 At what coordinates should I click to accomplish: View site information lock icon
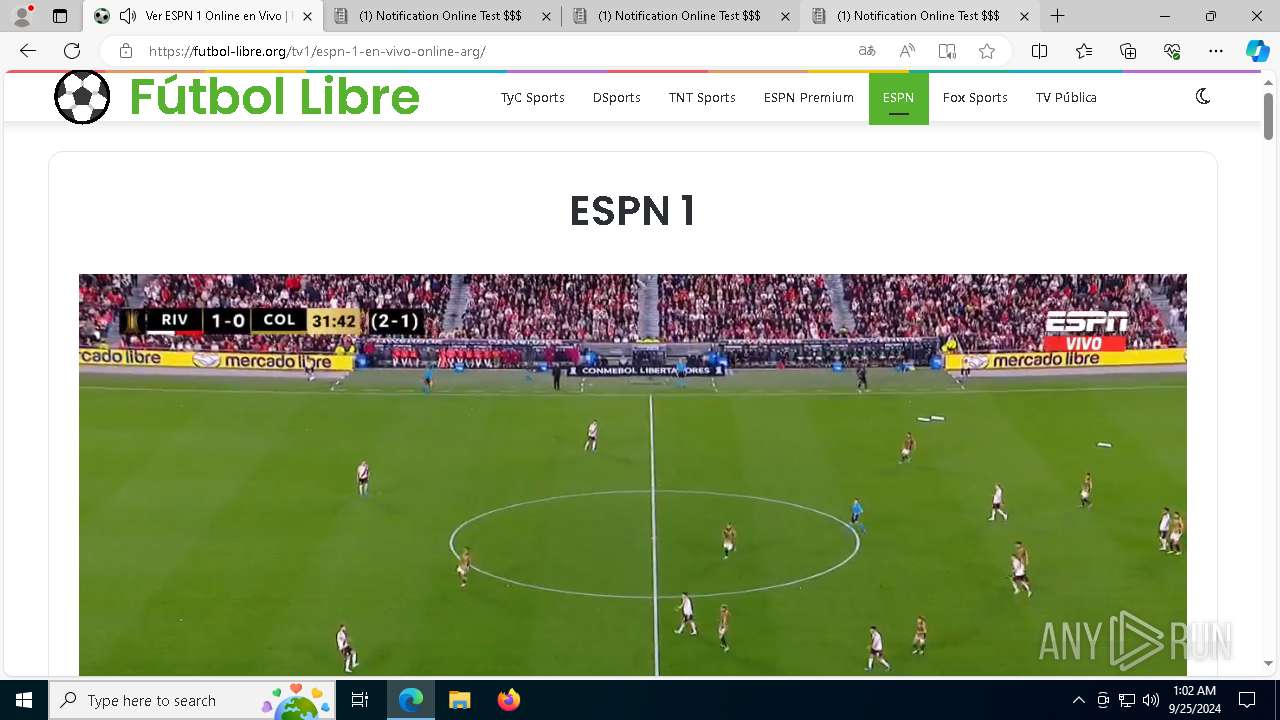126,51
